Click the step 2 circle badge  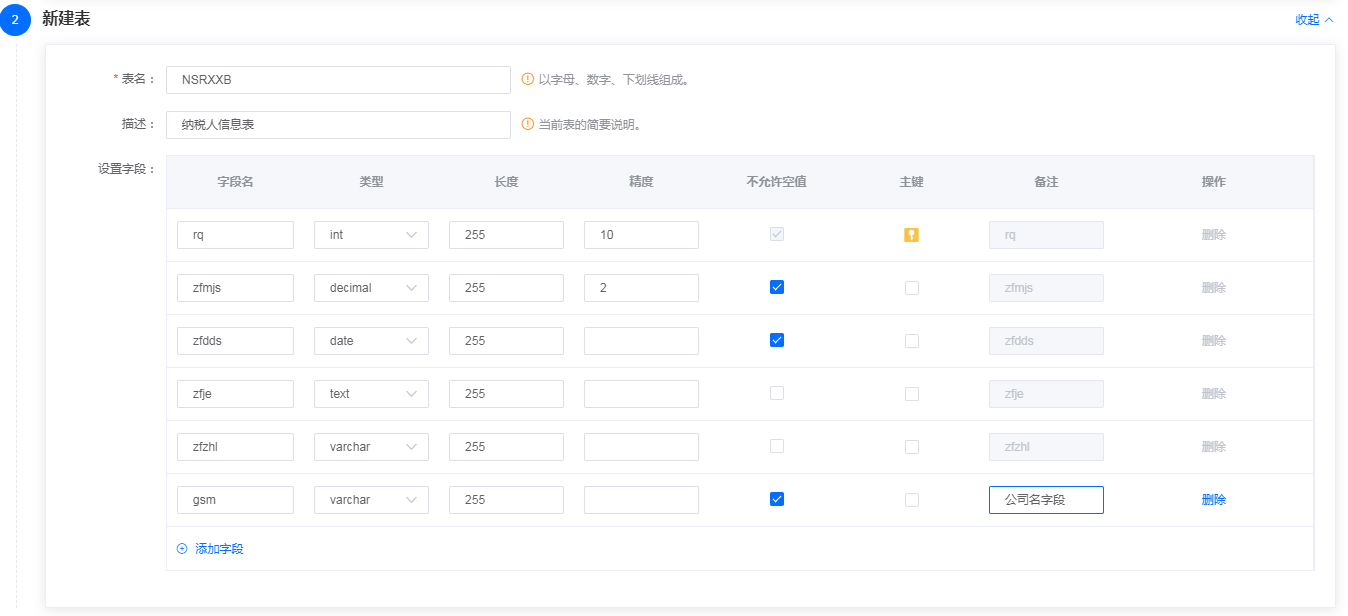15,20
